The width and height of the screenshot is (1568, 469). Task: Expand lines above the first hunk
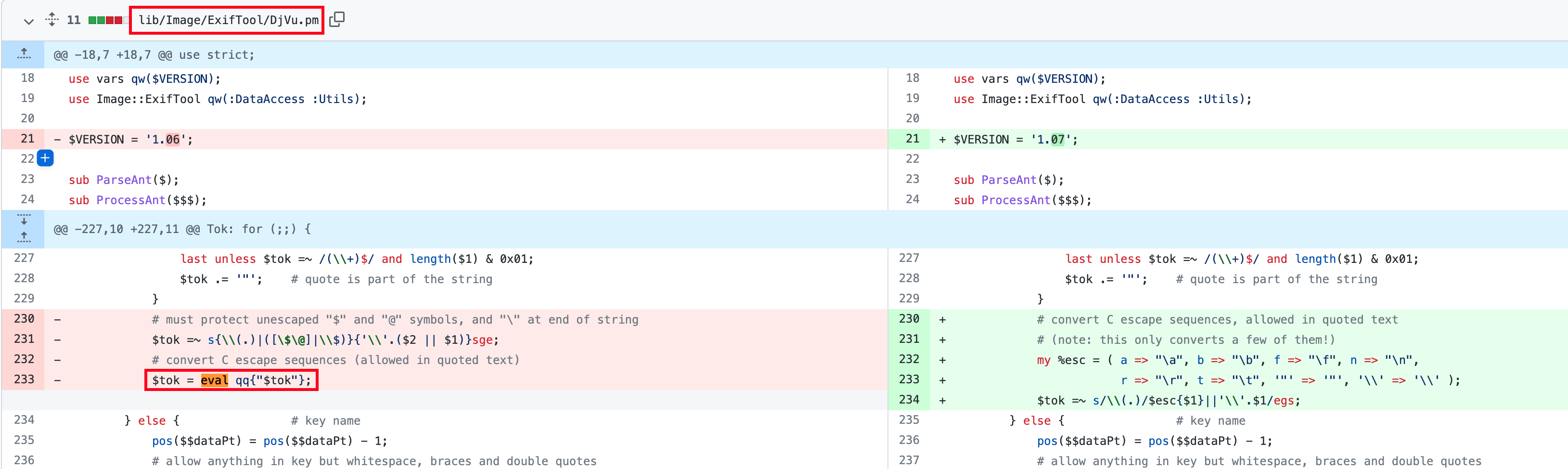(x=24, y=54)
